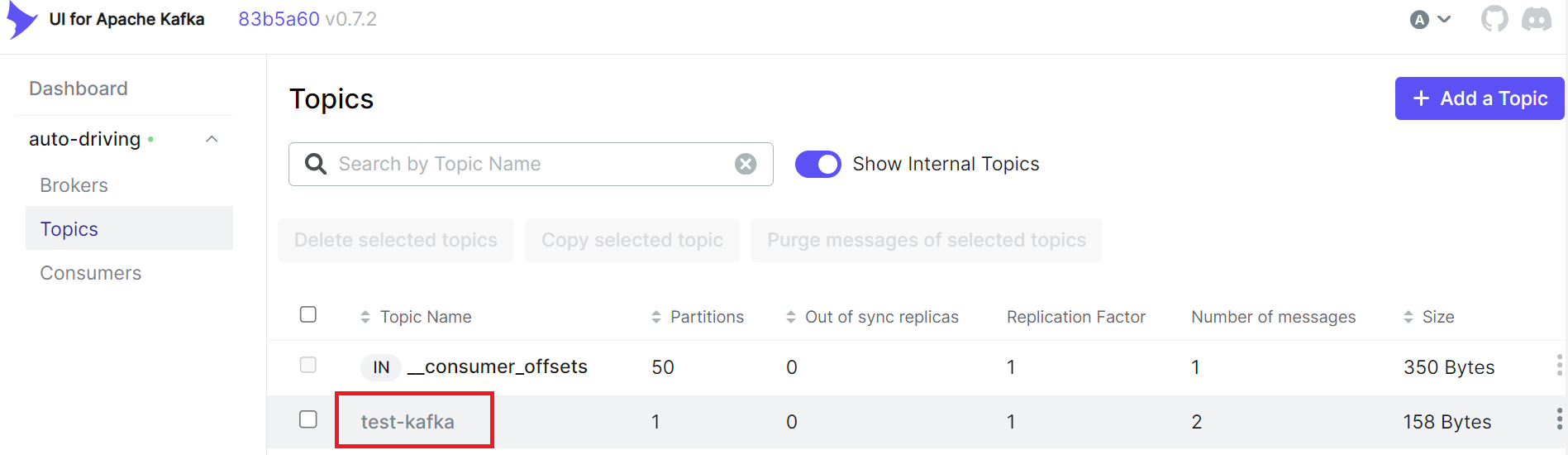Open the user account dropdown
Screen dimensions: 1568x455
(1430, 19)
